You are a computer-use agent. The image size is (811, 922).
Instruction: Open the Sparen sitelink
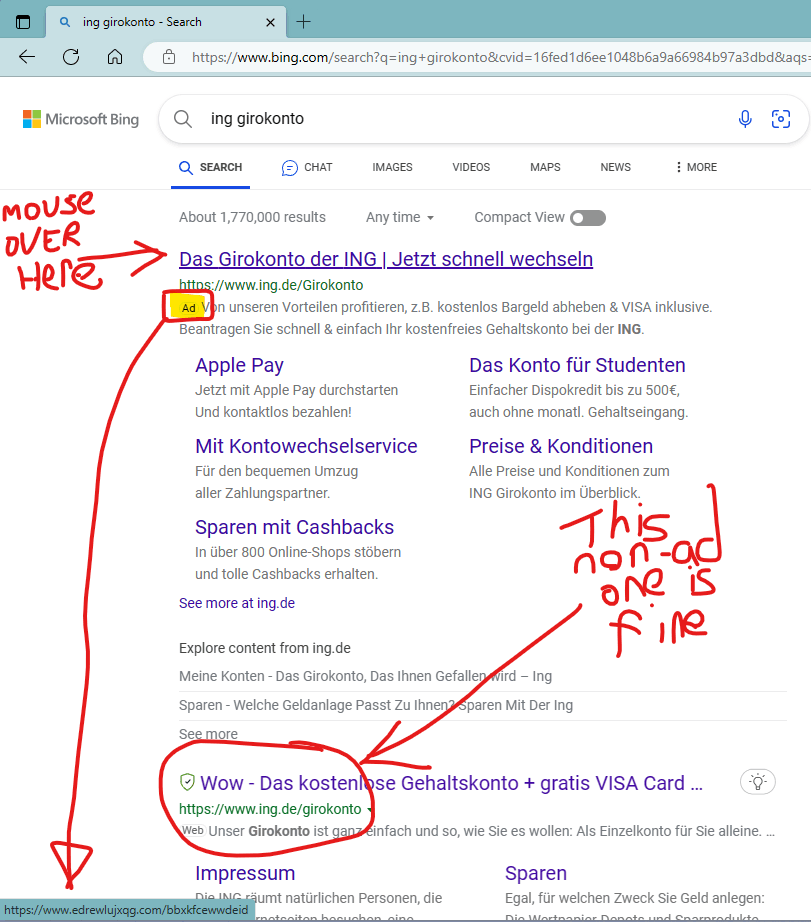(536, 873)
